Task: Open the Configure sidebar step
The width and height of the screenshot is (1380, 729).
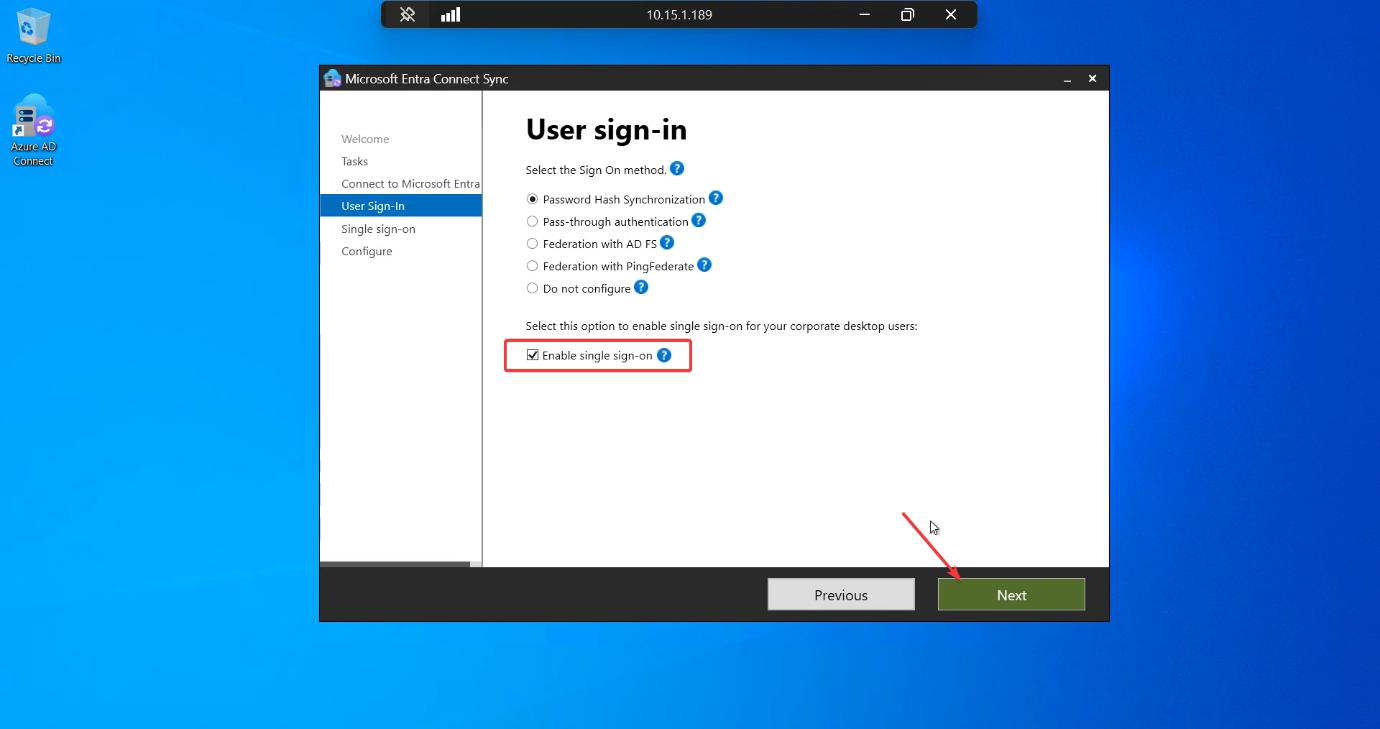Action: [366, 251]
